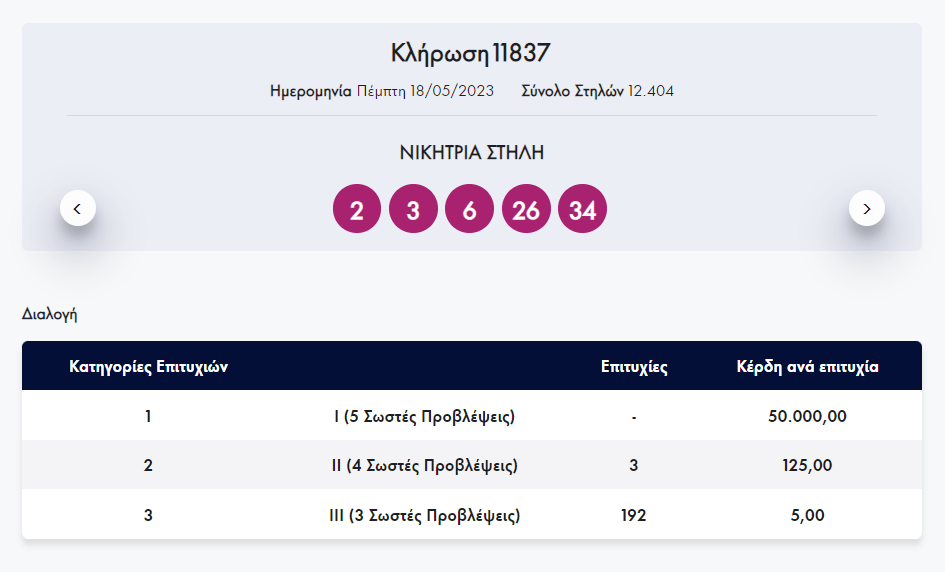The height and width of the screenshot is (572, 945).
Task: Go to the next draw with right arrow
Action: (x=866, y=208)
